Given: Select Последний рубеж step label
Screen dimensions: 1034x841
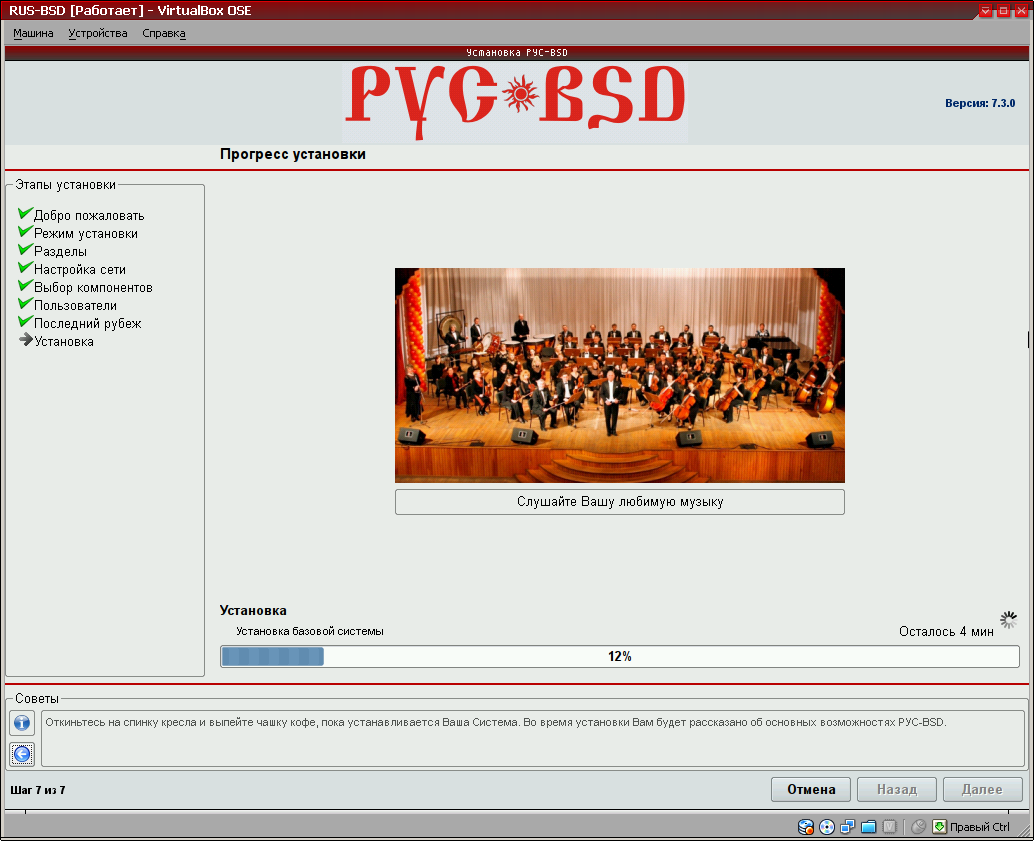Looking at the screenshot, I should click(88, 324).
